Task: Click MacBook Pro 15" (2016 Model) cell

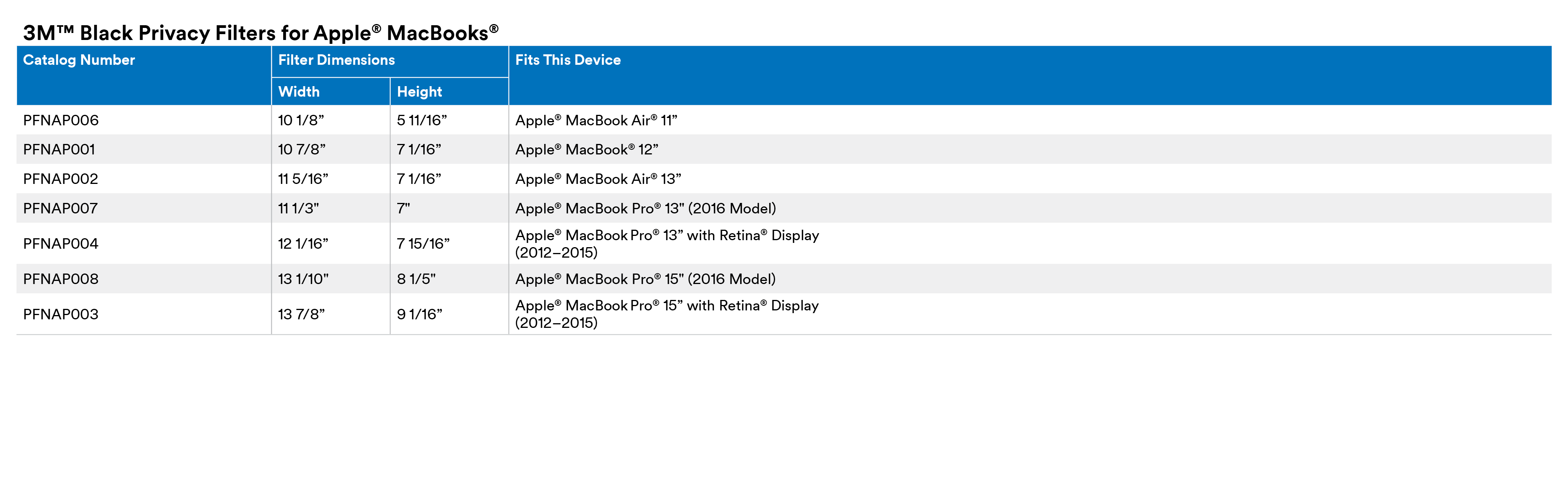Action: (645, 279)
